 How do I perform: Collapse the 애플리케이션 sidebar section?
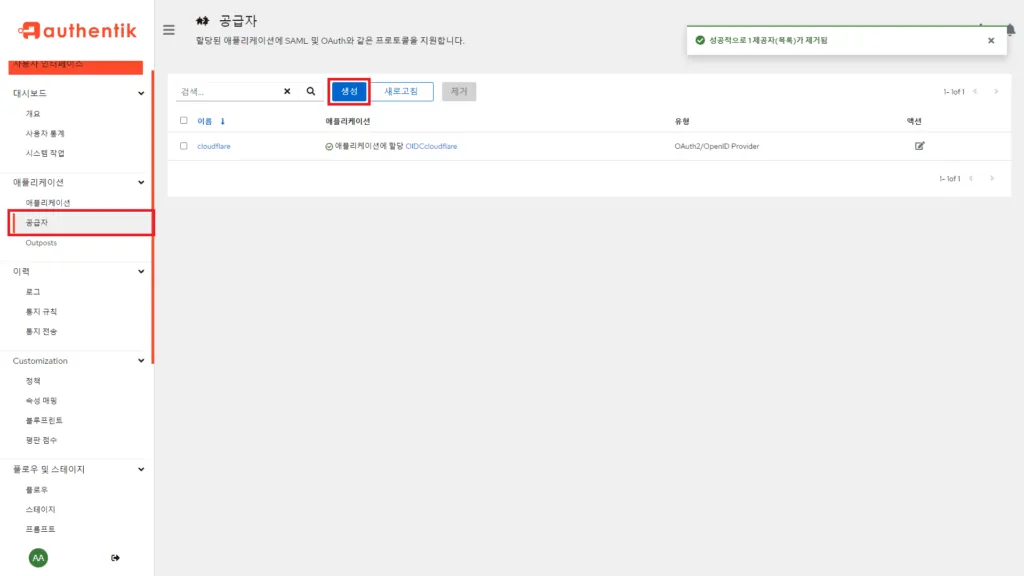tap(143, 183)
